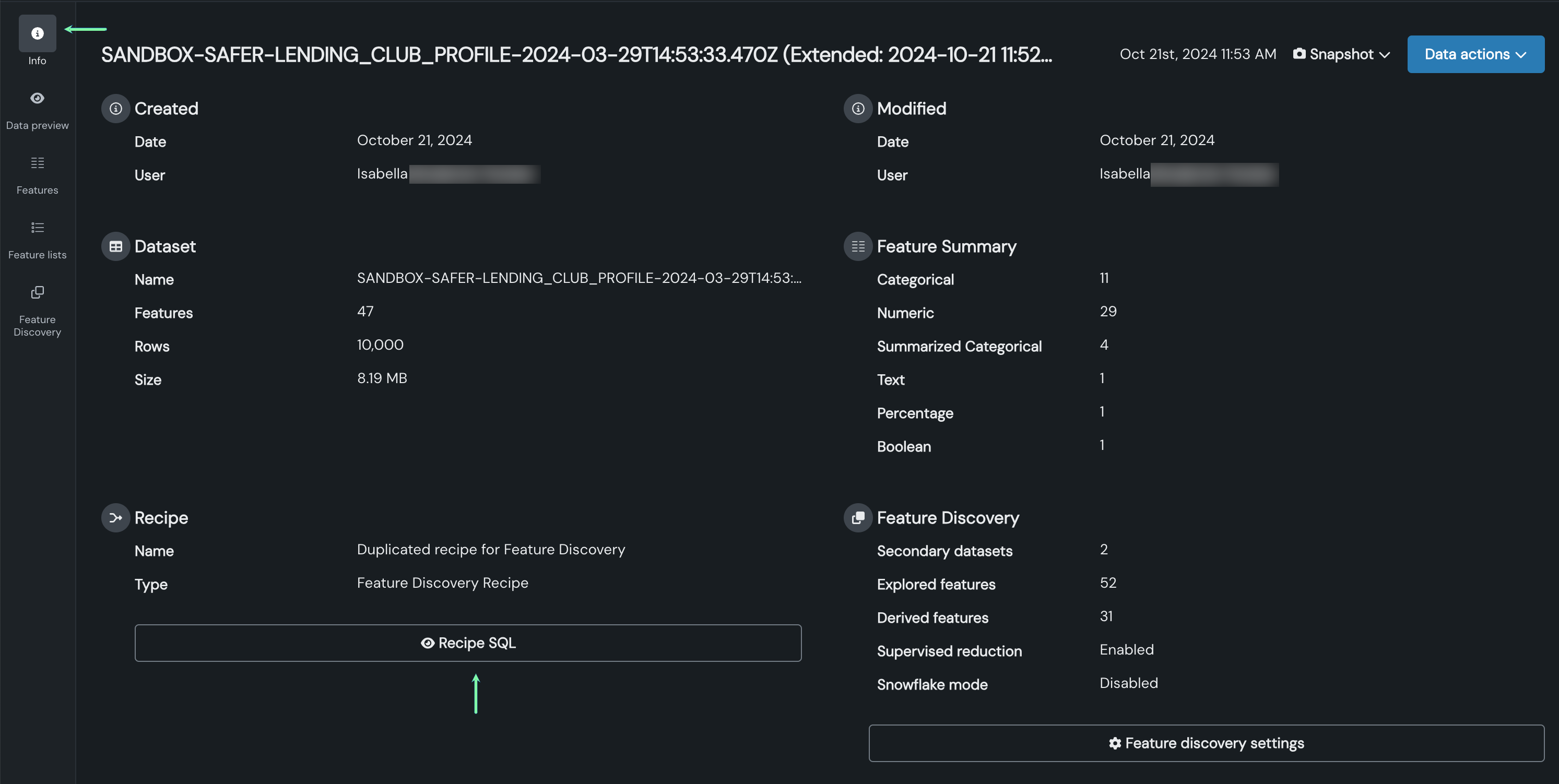The width and height of the screenshot is (1559, 784).
Task: Open the Features sidebar icon
Action: click(37, 163)
